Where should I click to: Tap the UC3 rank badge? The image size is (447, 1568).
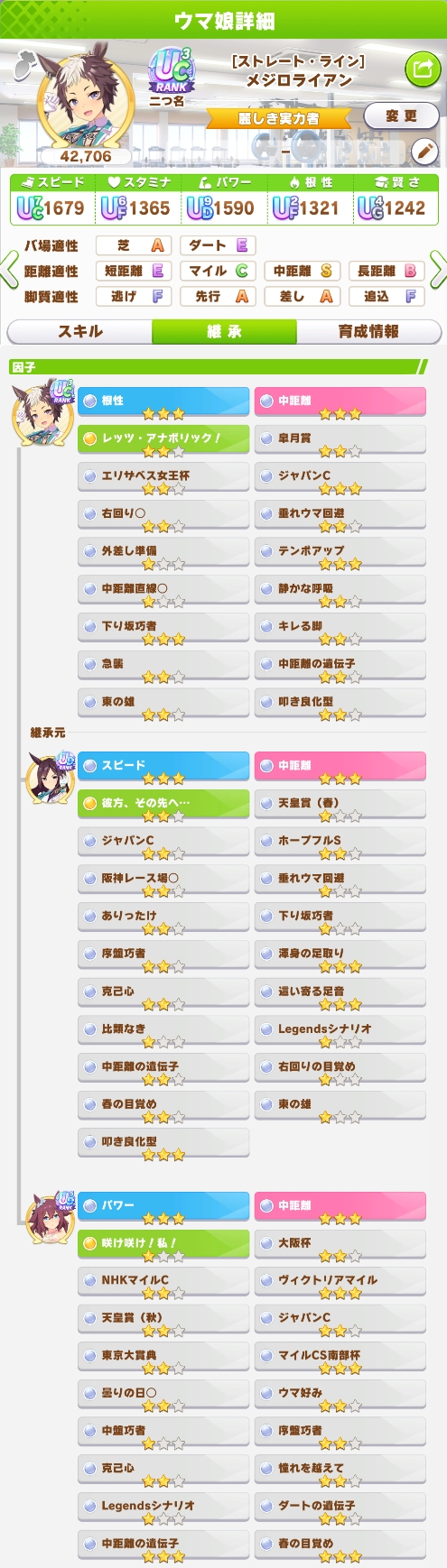coord(171,70)
